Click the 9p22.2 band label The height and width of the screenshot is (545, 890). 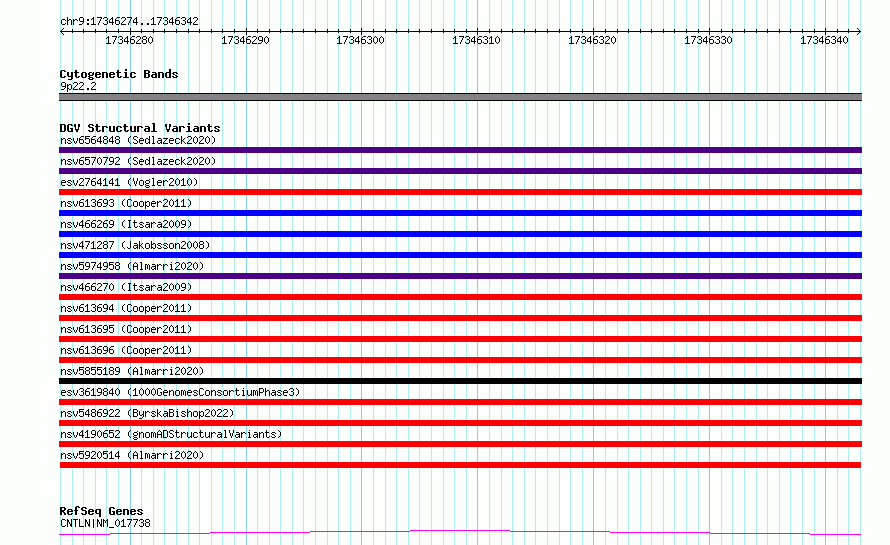pyautogui.click(x=78, y=86)
